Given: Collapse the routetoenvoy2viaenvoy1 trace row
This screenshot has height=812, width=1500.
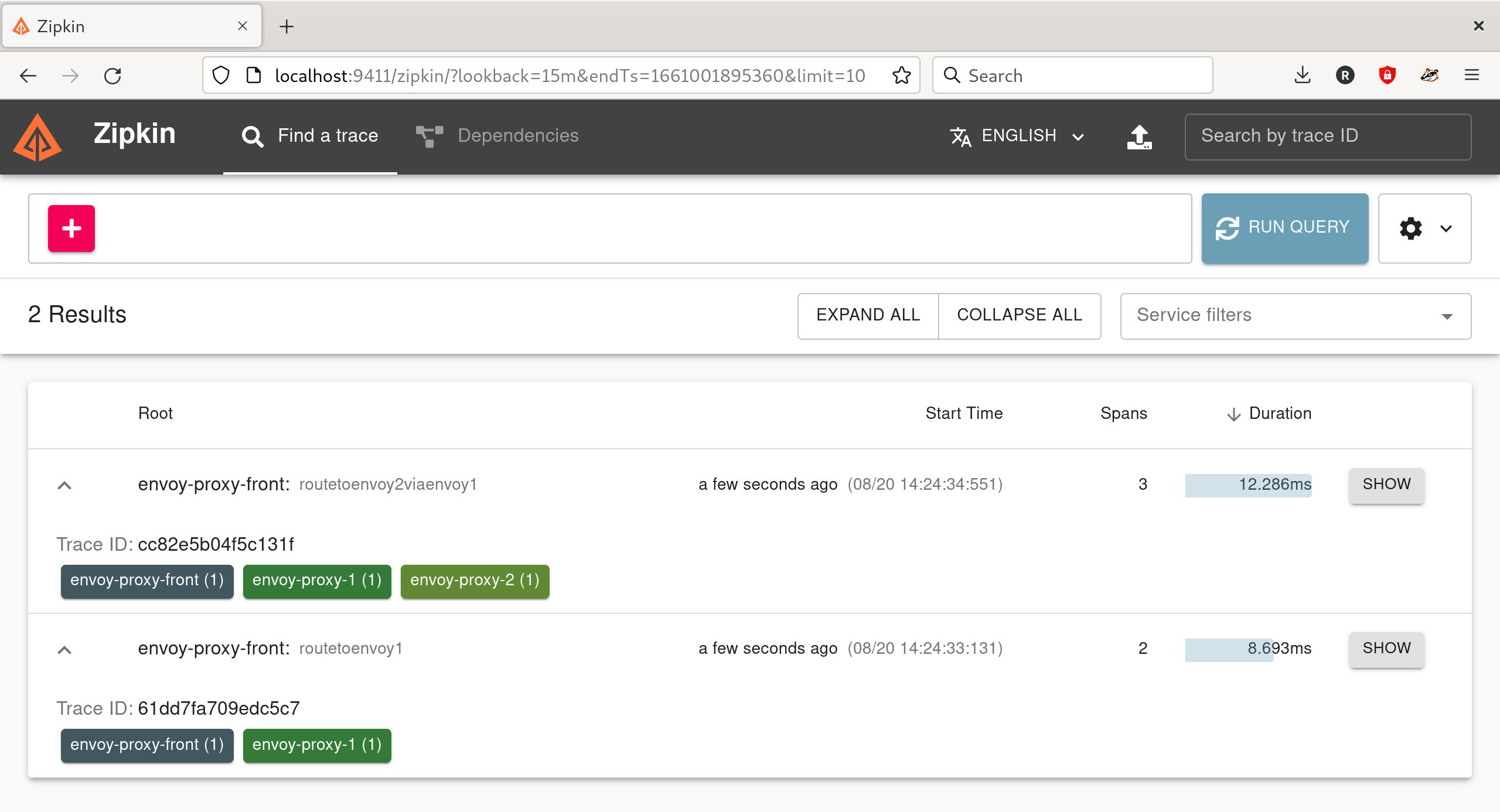Looking at the screenshot, I should [x=64, y=485].
